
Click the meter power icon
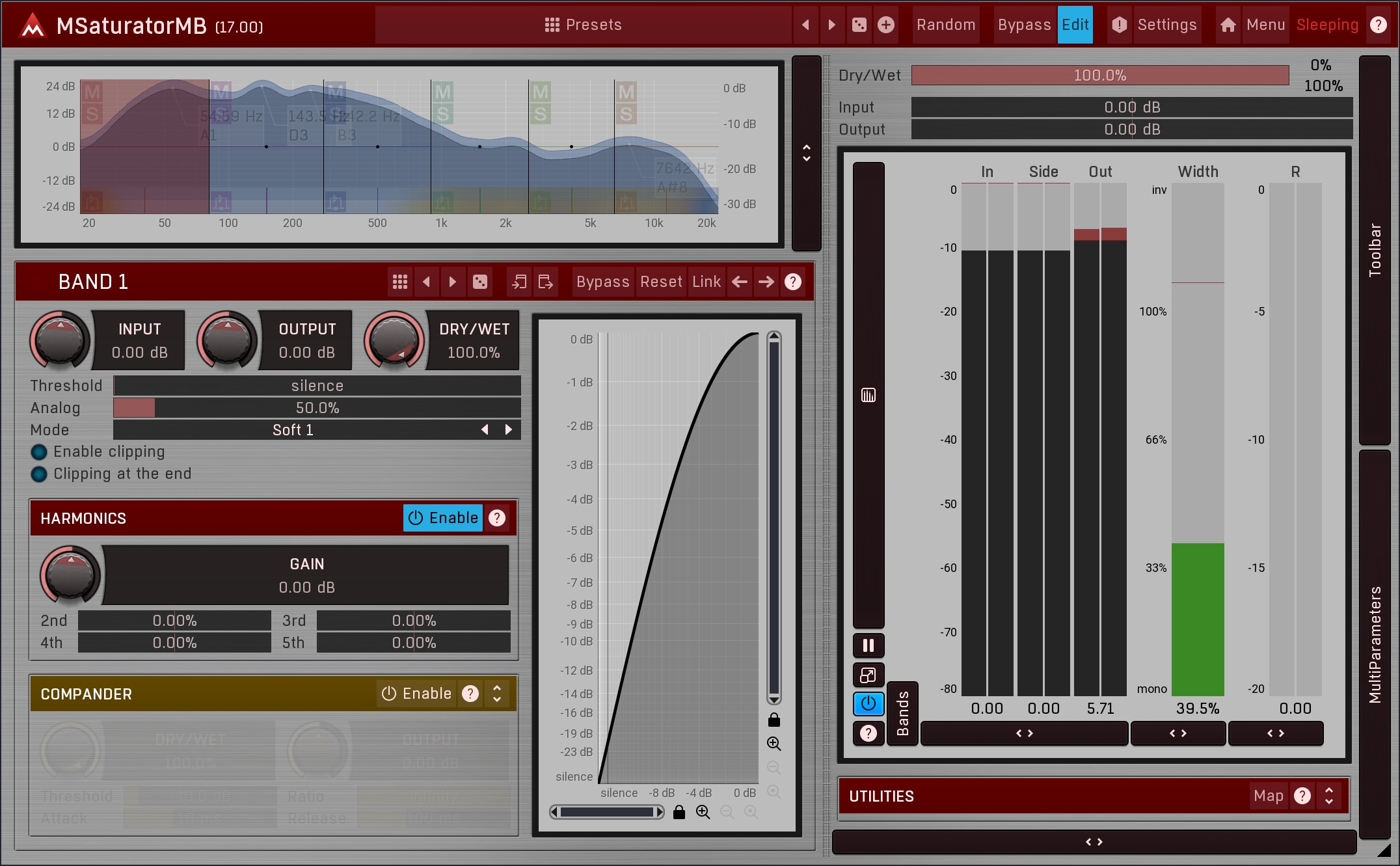click(x=868, y=703)
